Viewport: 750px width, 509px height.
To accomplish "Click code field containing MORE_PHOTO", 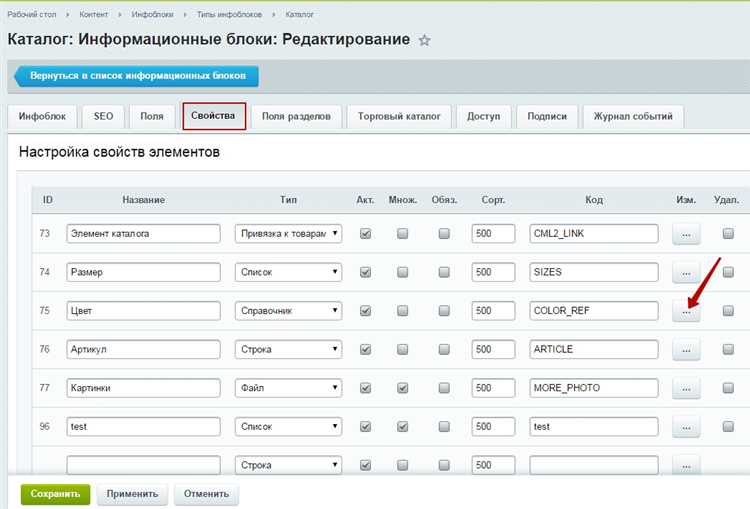I will [x=594, y=388].
